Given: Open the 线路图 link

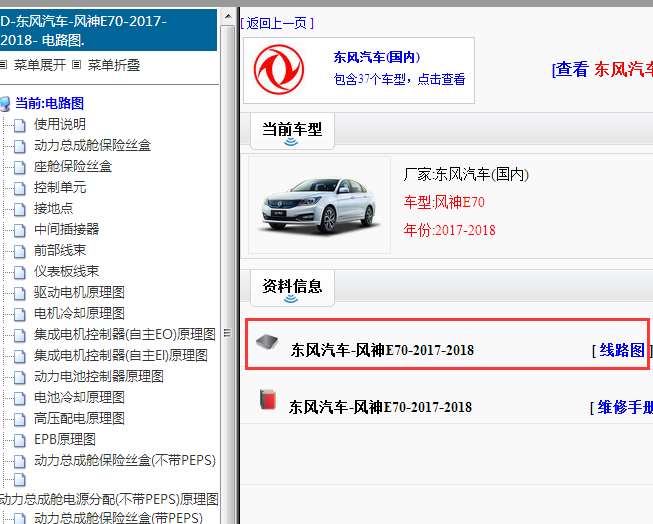Looking at the screenshot, I should (x=622, y=350).
